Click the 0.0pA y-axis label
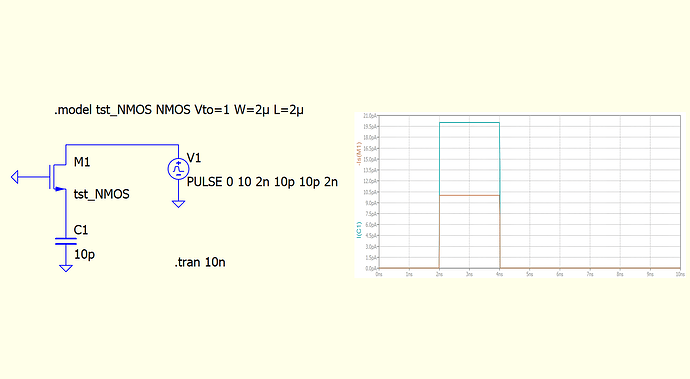Viewport: 690px width, 379px height. click(x=371, y=269)
